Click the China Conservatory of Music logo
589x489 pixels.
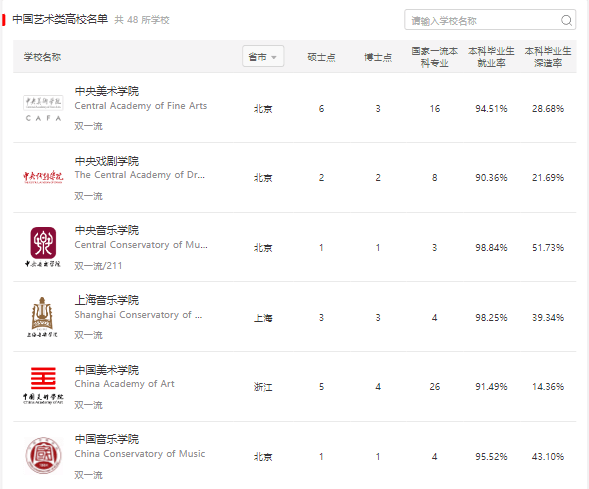tap(43, 455)
